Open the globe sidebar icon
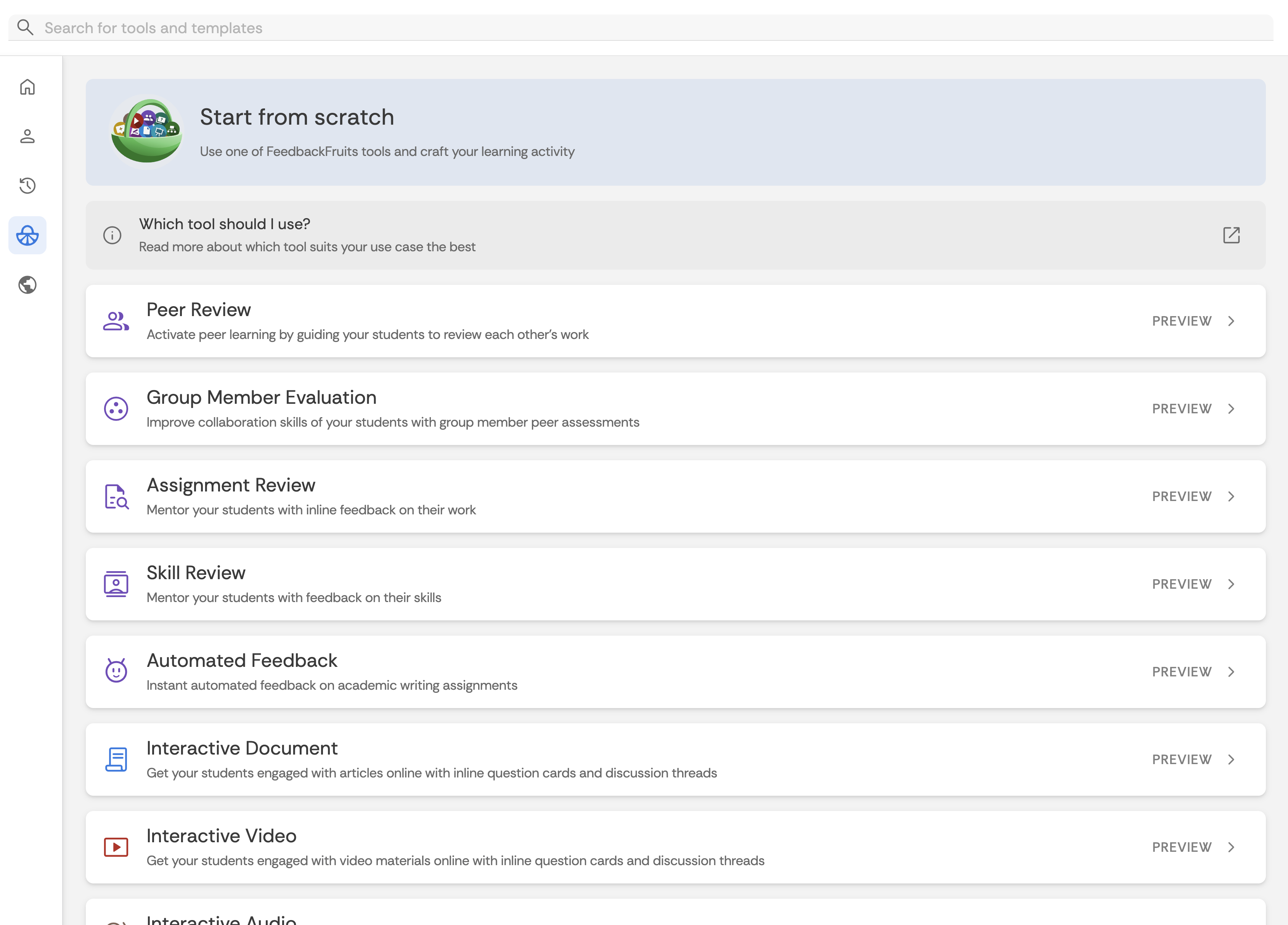This screenshot has width=1288, height=925. tap(27, 284)
